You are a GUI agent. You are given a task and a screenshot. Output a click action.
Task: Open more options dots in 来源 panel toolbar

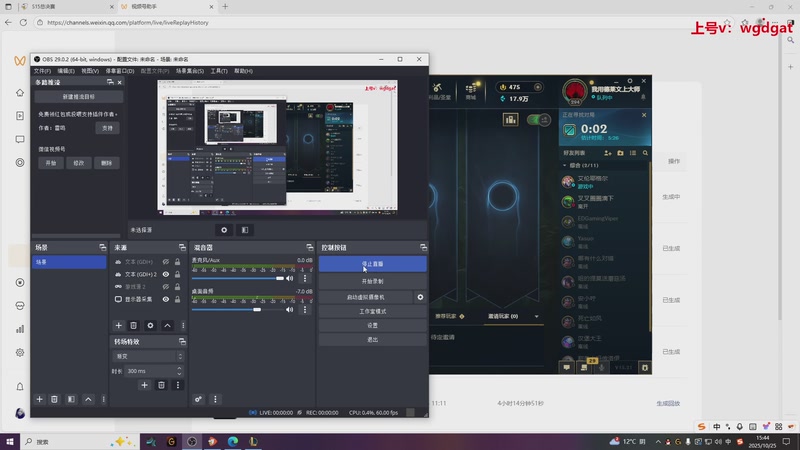click(183, 326)
